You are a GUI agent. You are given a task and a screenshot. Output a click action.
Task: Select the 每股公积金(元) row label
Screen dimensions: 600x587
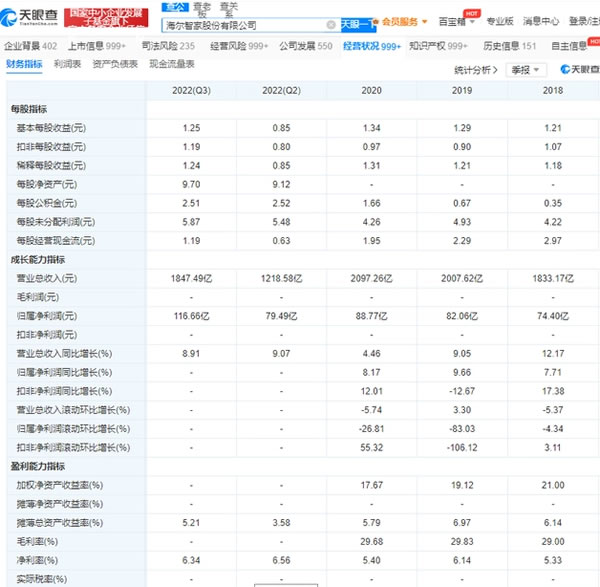(x=47, y=203)
